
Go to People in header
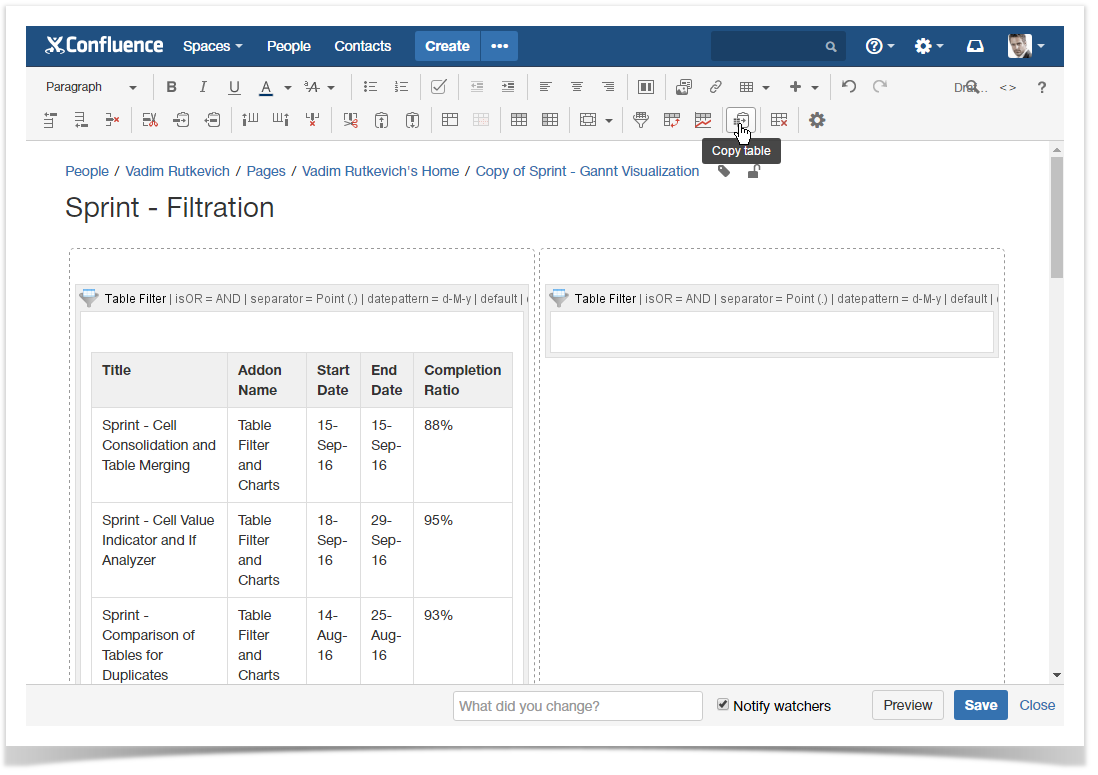coord(289,46)
